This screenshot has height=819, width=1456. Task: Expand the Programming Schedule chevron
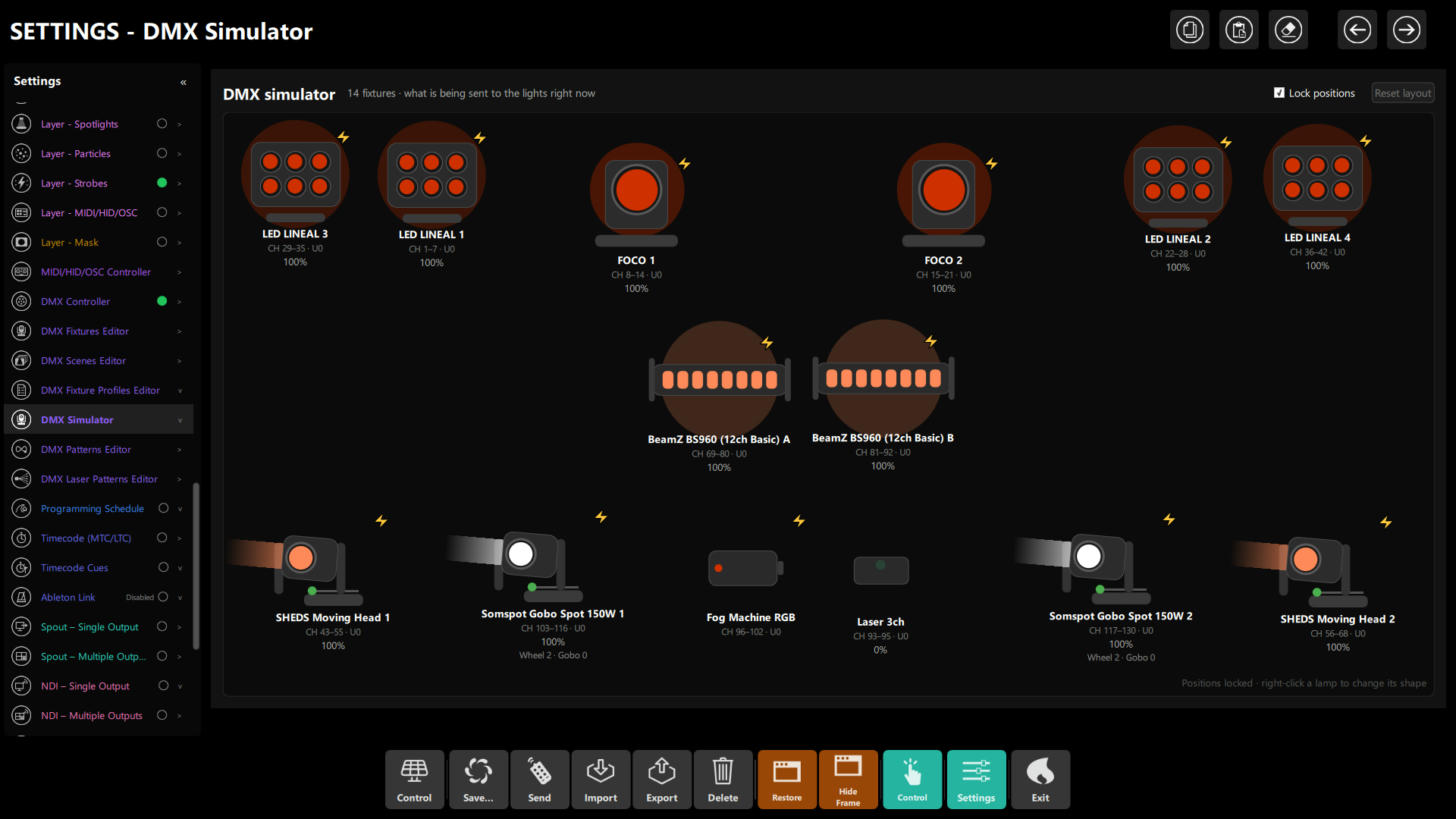click(180, 508)
